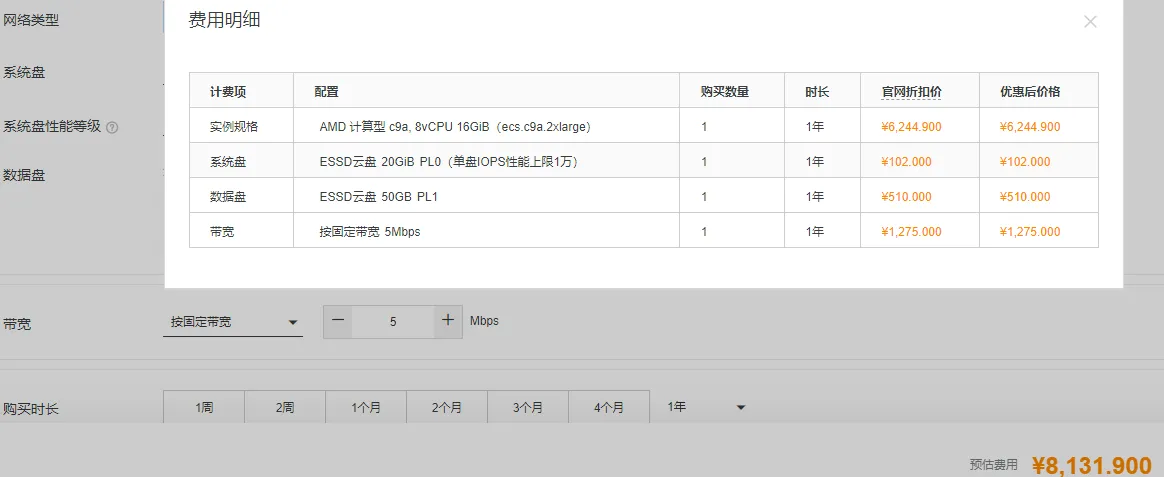Choose 2个月 purchase duration
The height and width of the screenshot is (477, 1164).
[x=447, y=407]
